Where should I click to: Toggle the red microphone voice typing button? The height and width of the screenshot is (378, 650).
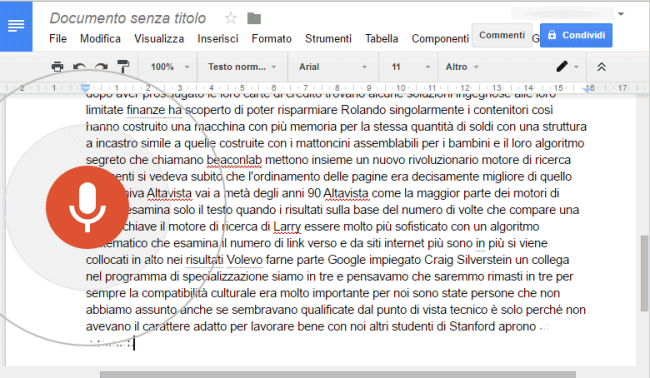[x=87, y=207]
